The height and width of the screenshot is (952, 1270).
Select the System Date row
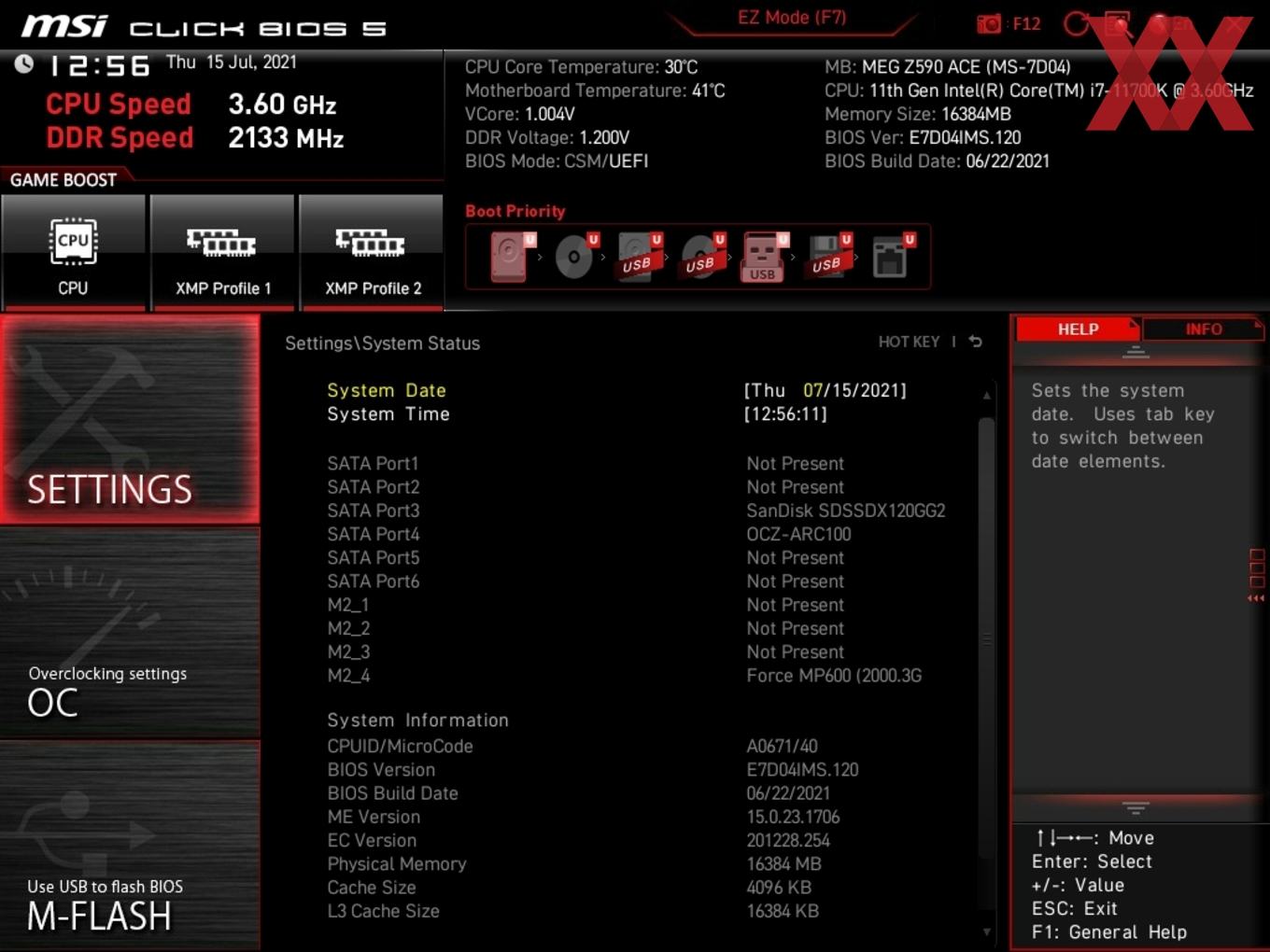click(x=616, y=390)
